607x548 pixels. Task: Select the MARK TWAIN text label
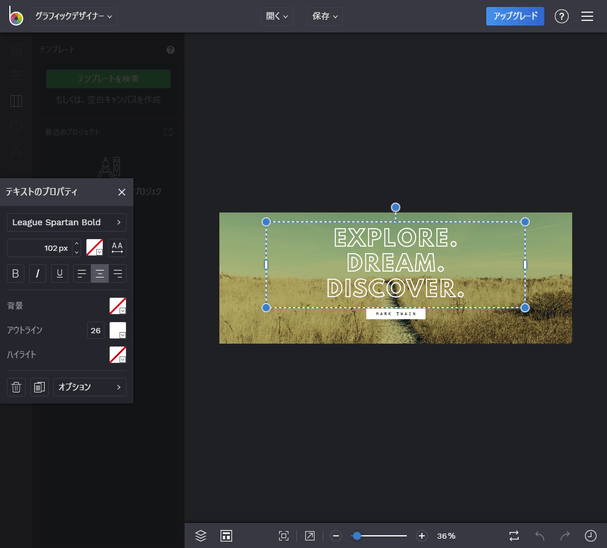(396, 314)
